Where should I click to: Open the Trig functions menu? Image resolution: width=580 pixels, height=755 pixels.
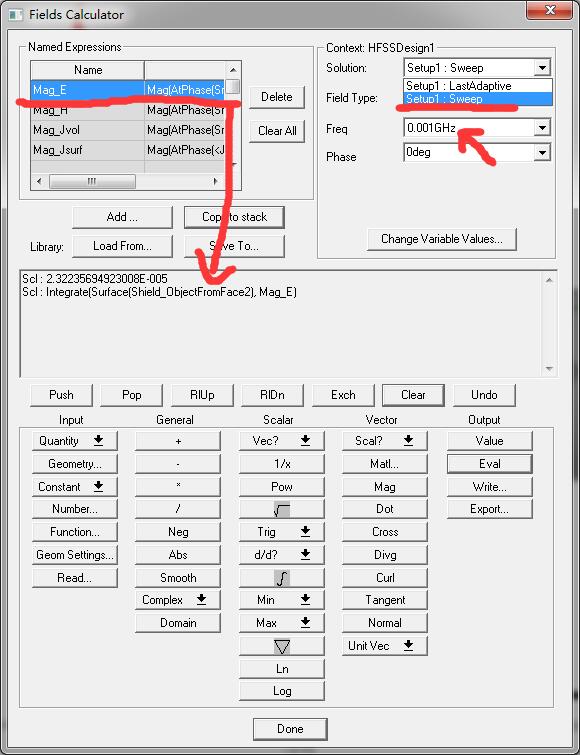pyautogui.click(x=282, y=532)
